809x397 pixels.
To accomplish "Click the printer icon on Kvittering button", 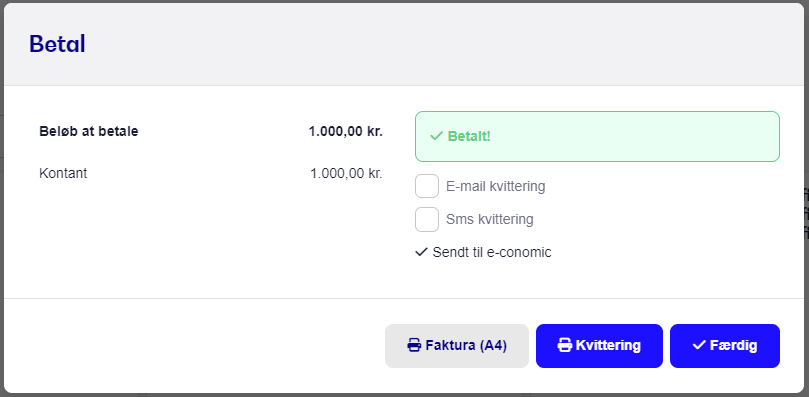I will 565,345.
